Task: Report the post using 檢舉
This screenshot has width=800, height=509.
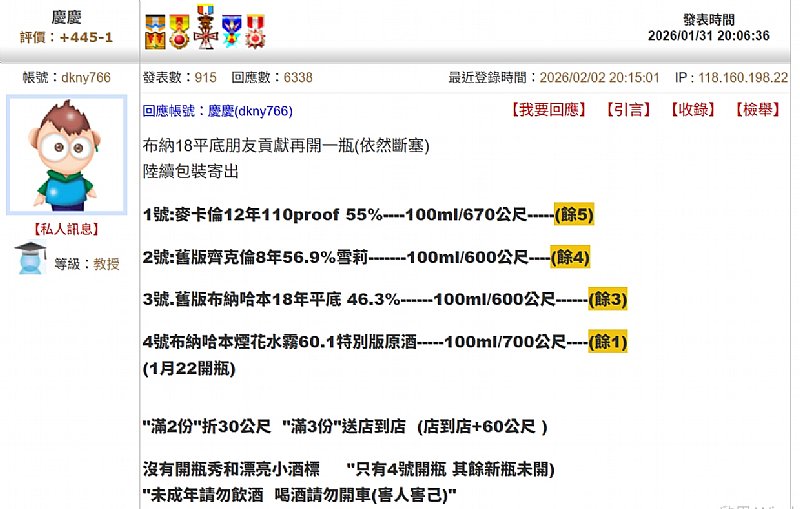Action: pyautogui.click(x=756, y=111)
